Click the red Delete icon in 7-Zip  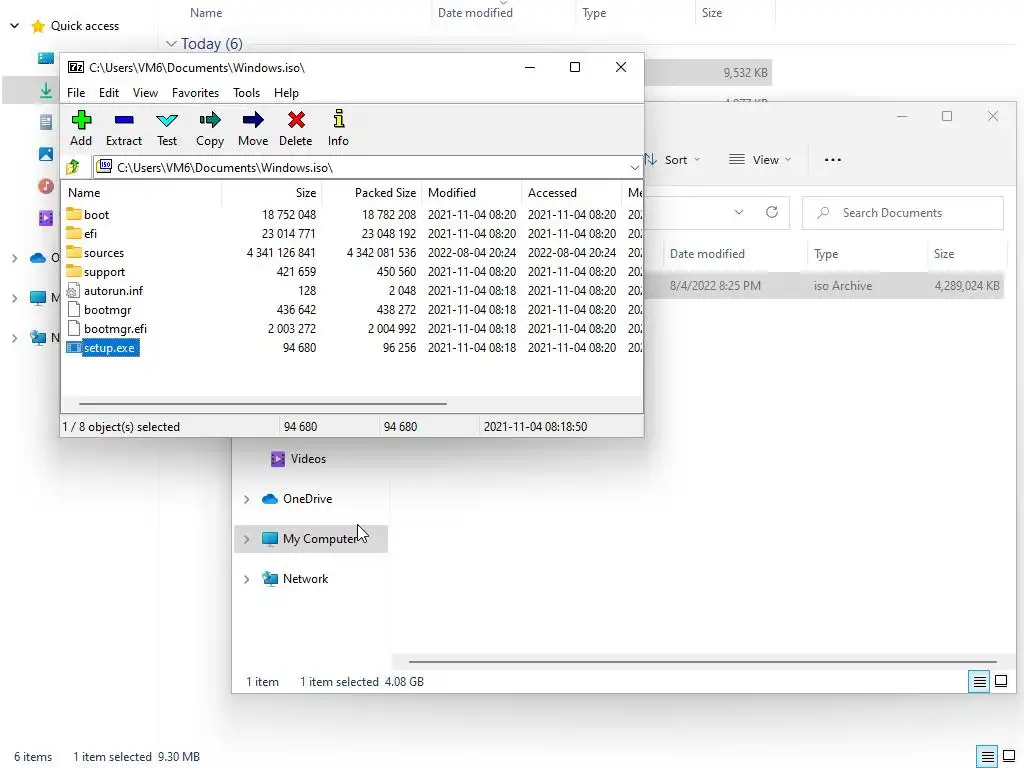point(296,120)
